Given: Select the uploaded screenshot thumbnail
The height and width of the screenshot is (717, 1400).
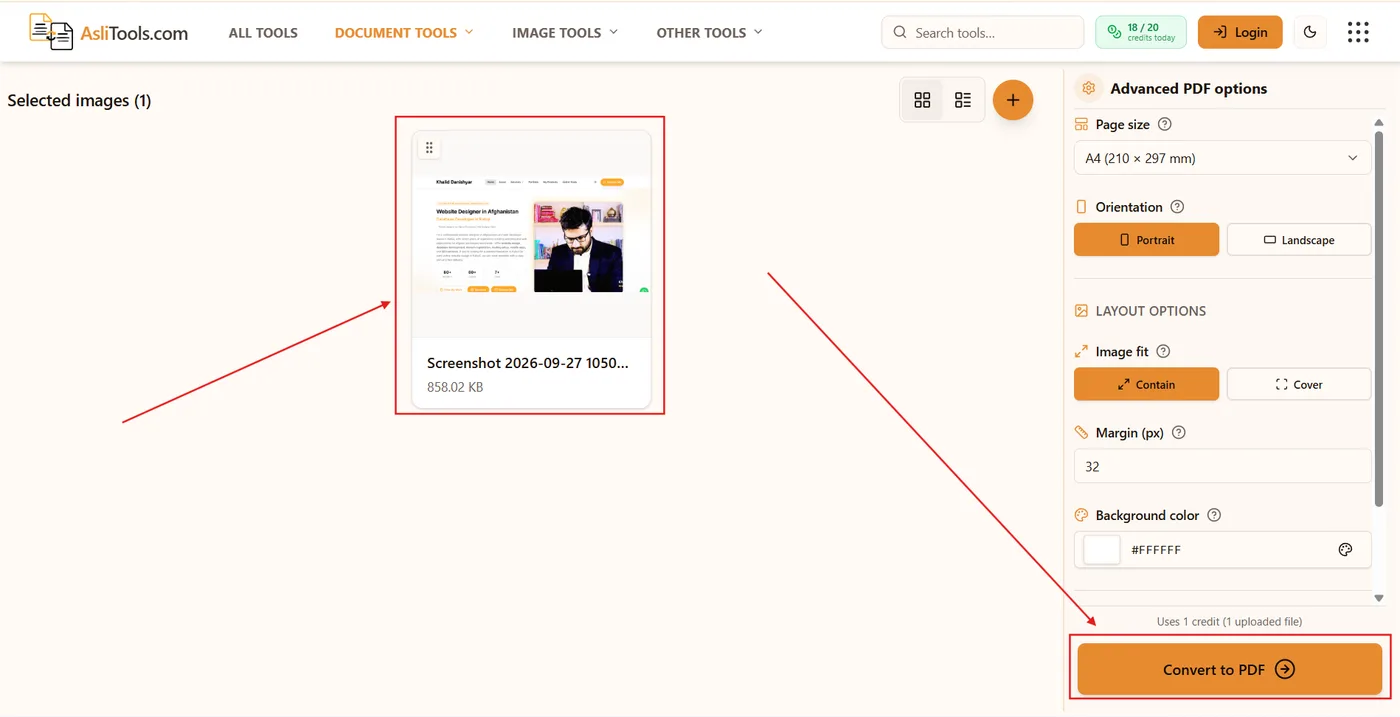Looking at the screenshot, I should click(531, 234).
